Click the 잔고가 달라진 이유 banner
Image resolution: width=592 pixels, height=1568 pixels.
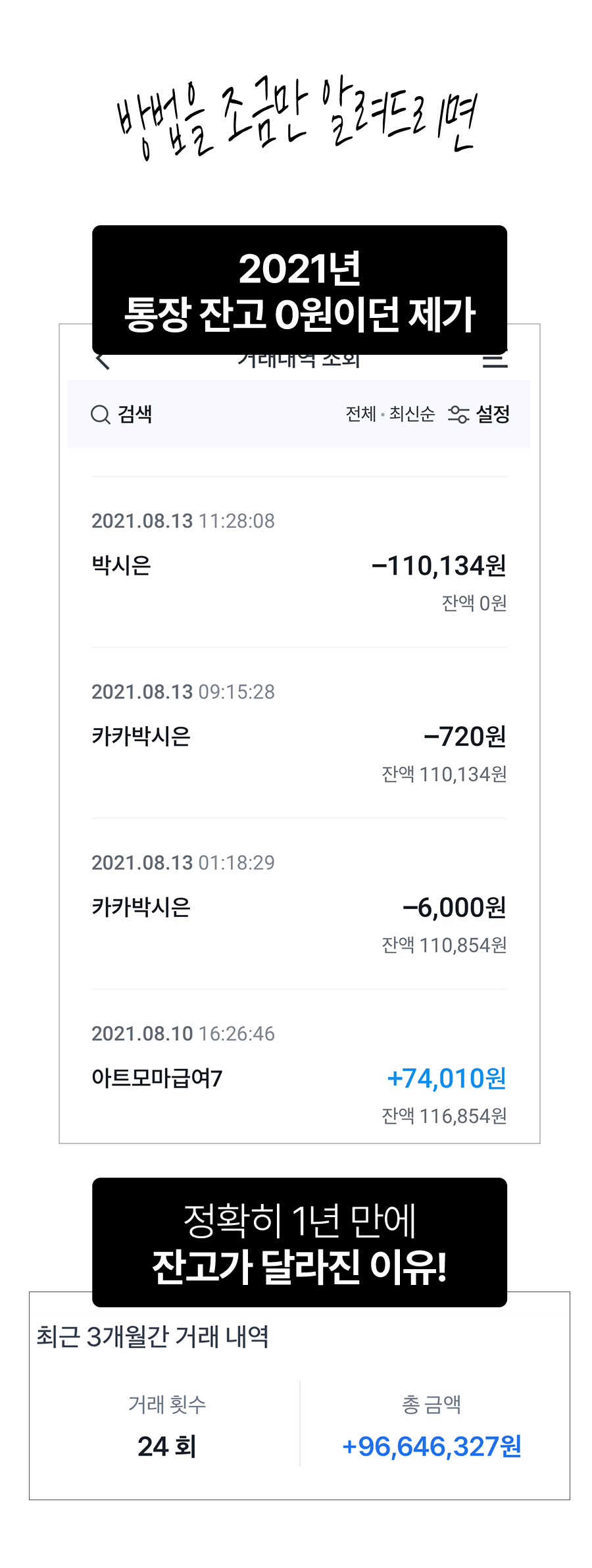click(x=299, y=1242)
